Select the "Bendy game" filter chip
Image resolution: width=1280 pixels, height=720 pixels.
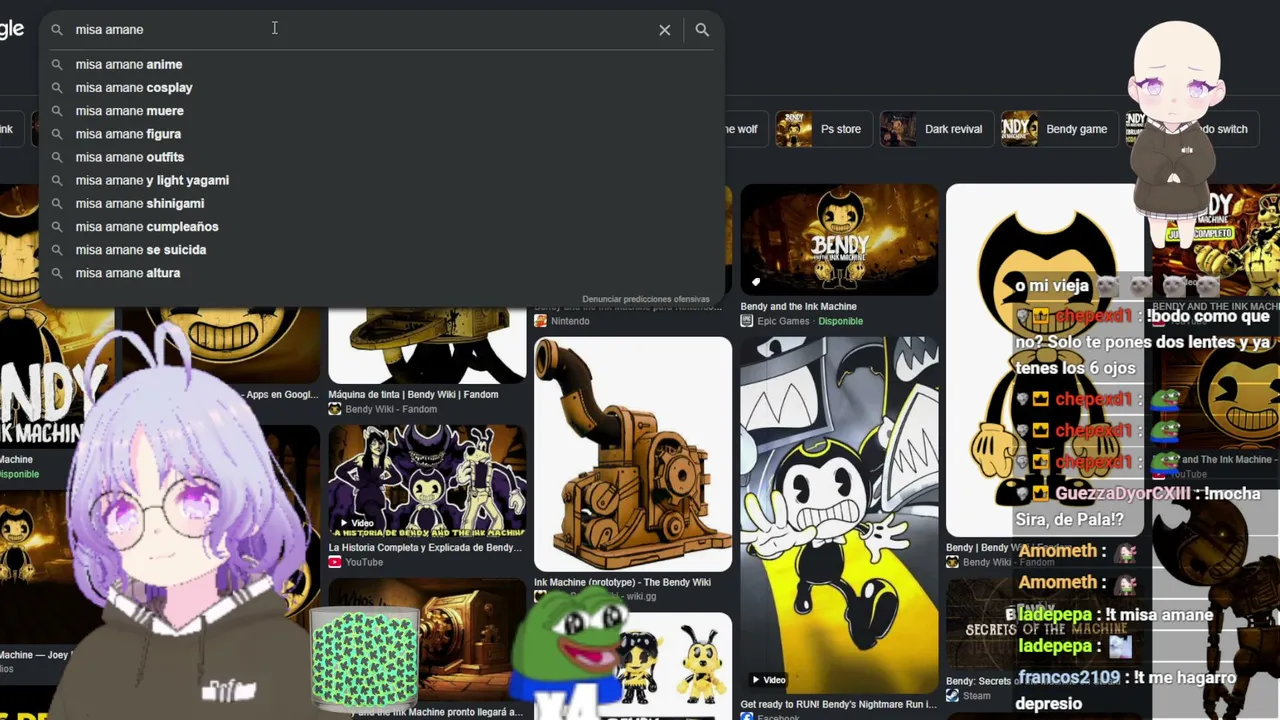click(1058, 129)
